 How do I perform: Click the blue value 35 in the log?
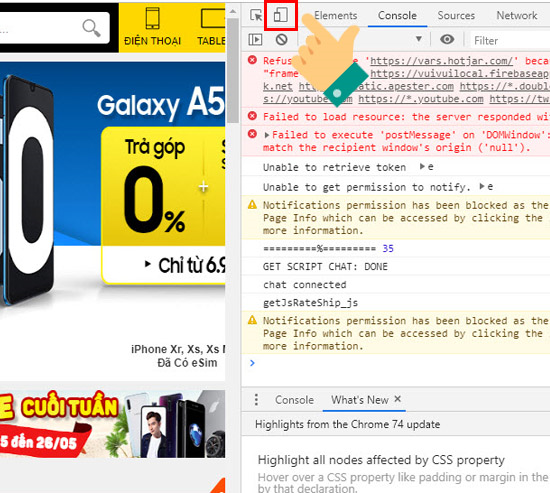[388, 249]
